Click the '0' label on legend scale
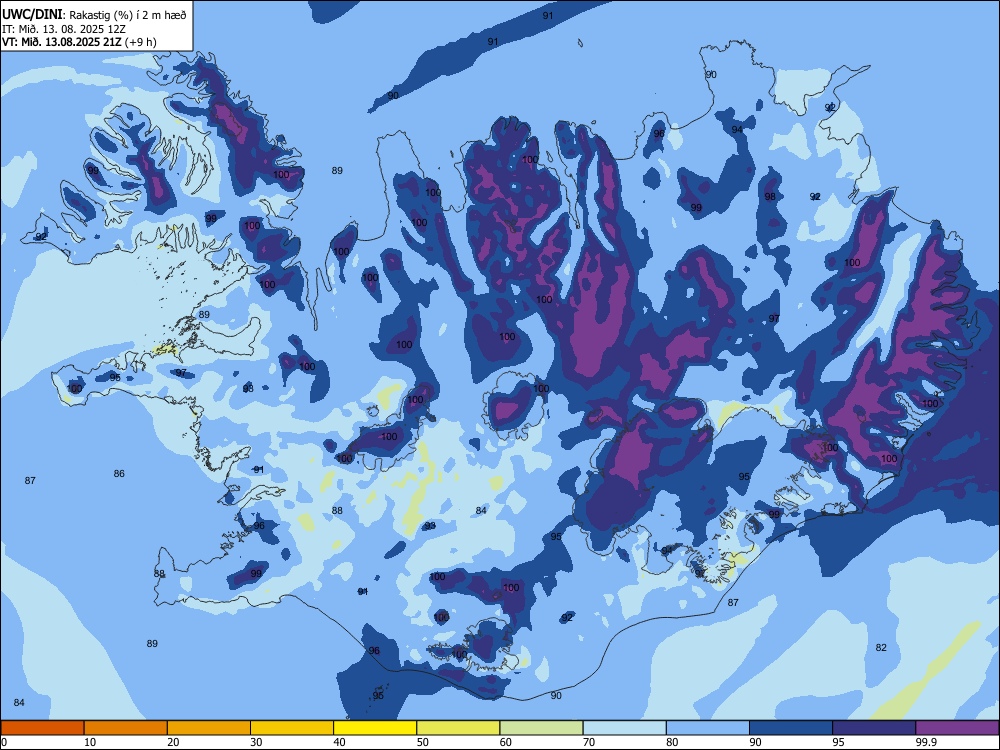 coord(4,742)
